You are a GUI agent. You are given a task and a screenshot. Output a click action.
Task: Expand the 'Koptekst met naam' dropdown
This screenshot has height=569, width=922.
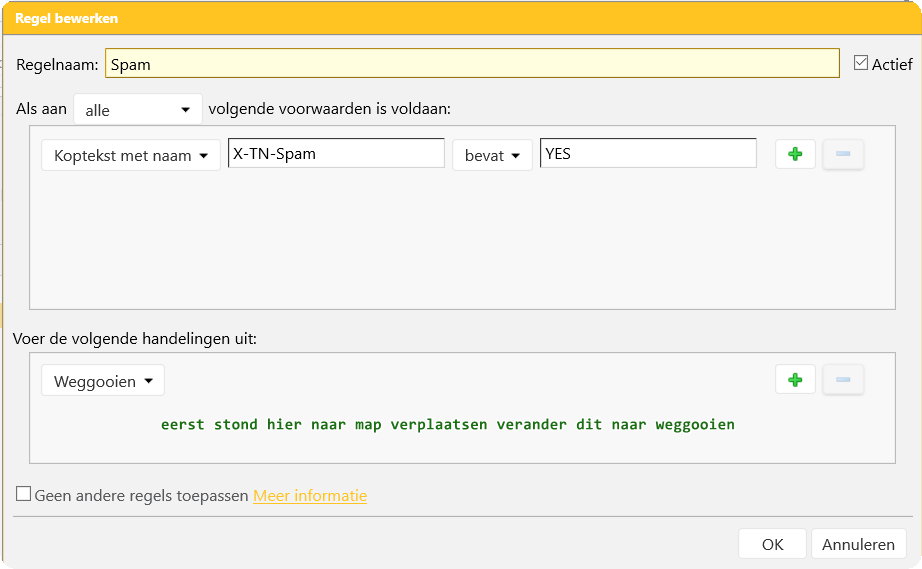[130, 155]
